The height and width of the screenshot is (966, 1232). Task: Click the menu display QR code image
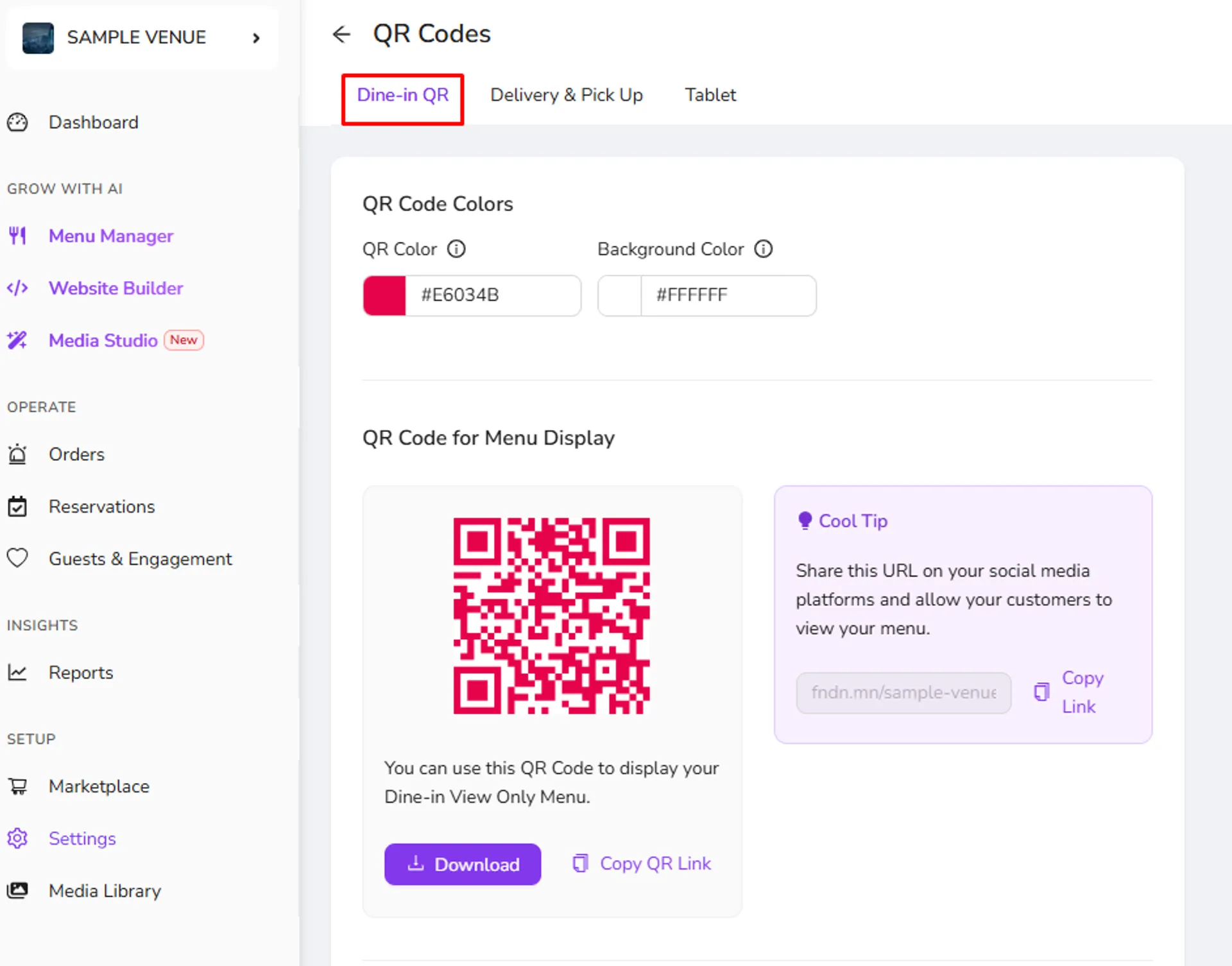click(x=552, y=616)
